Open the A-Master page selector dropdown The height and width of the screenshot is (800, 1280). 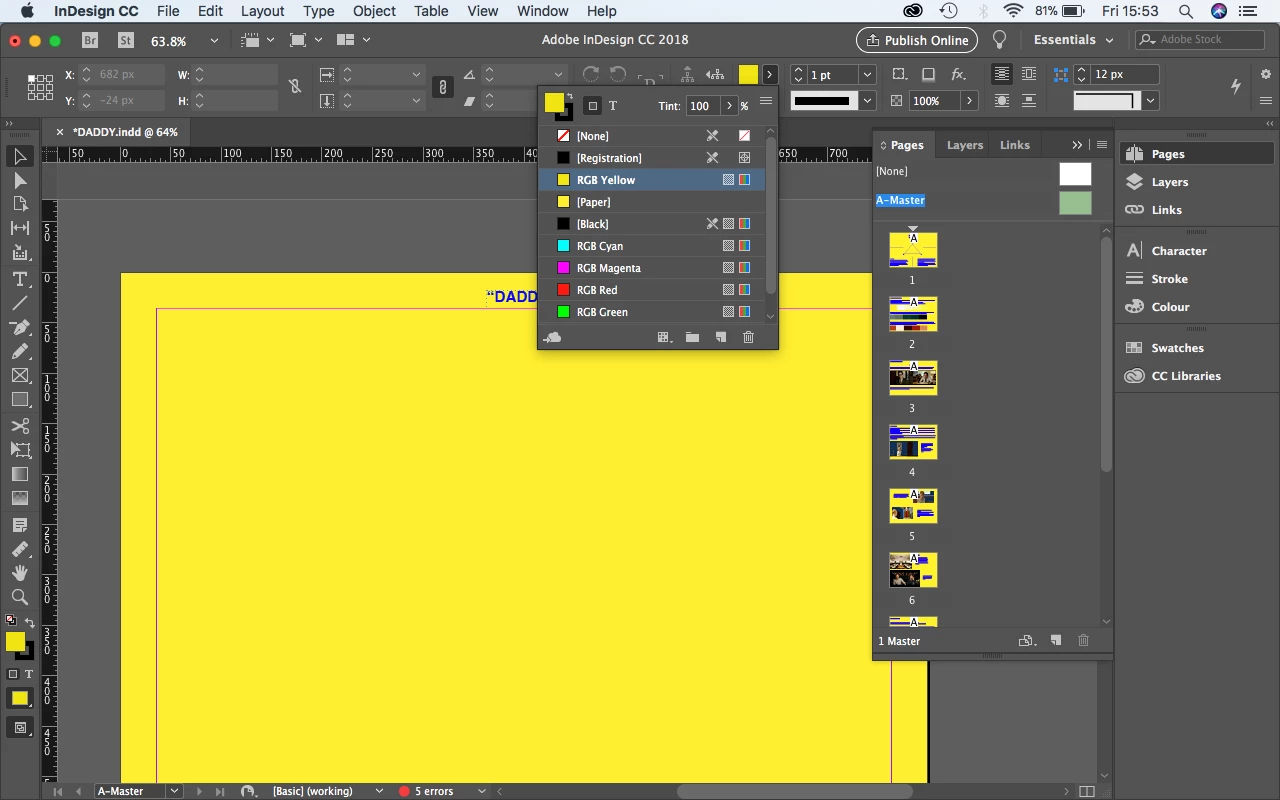point(174,791)
